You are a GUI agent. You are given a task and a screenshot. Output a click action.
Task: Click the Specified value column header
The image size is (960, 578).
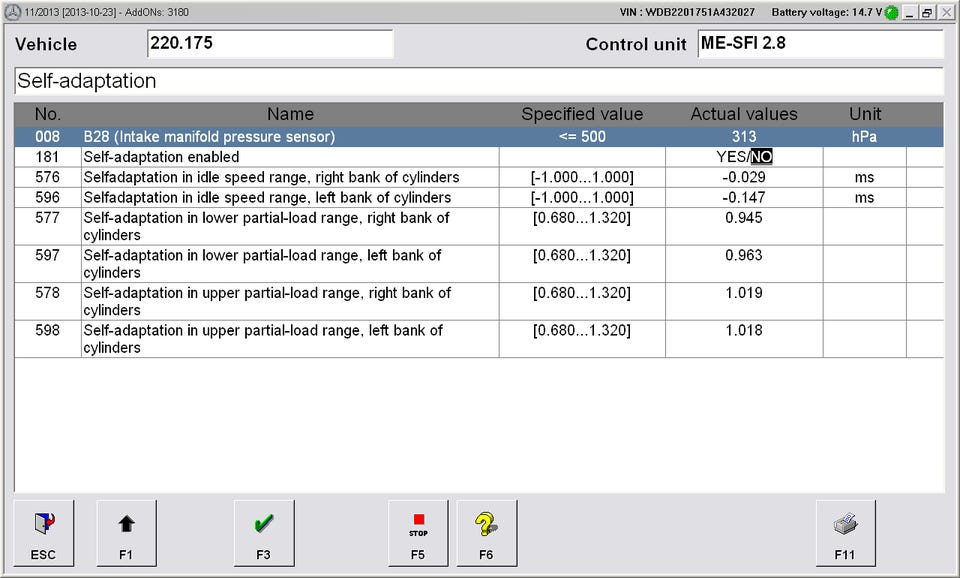[x=582, y=114]
